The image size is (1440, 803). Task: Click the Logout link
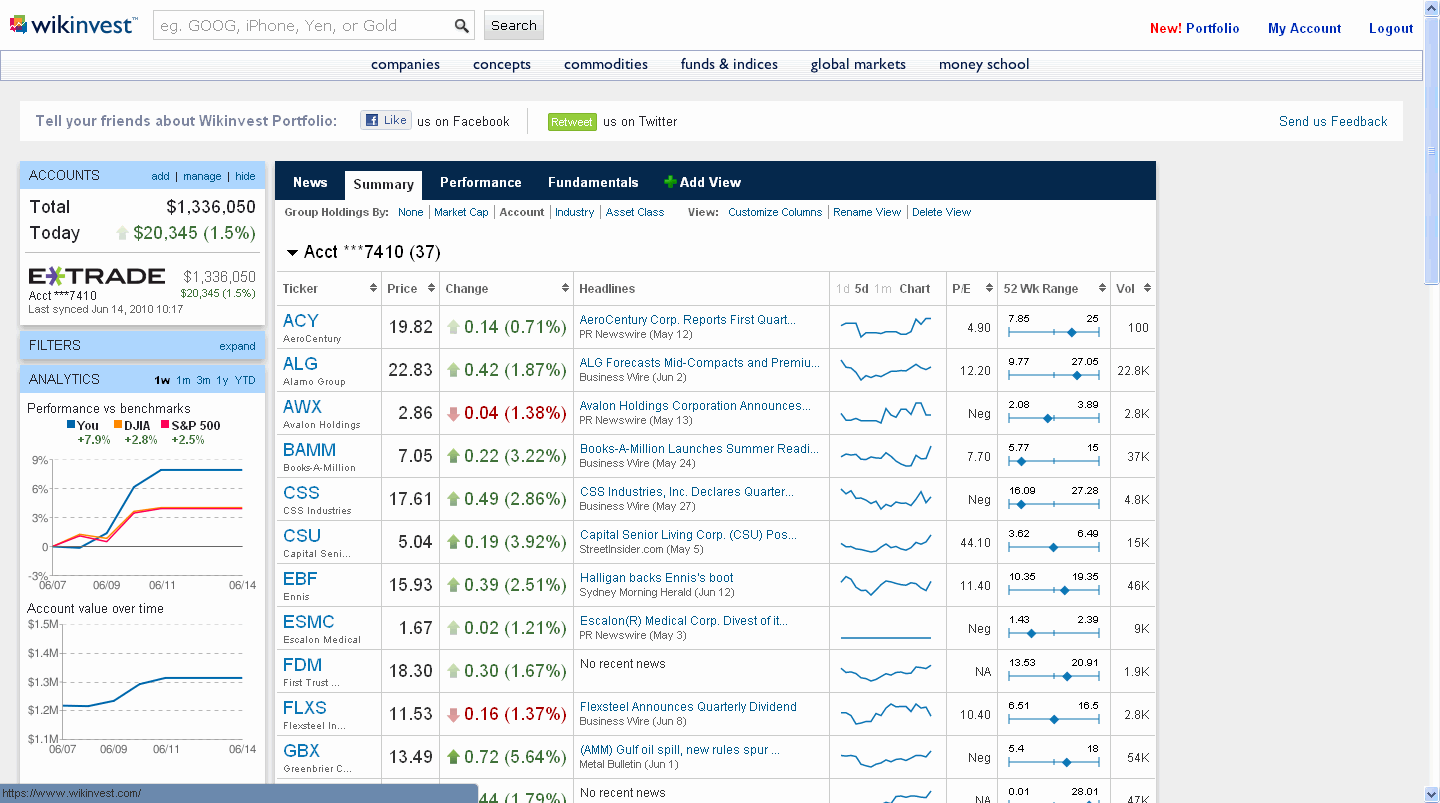pyautogui.click(x=1391, y=28)
